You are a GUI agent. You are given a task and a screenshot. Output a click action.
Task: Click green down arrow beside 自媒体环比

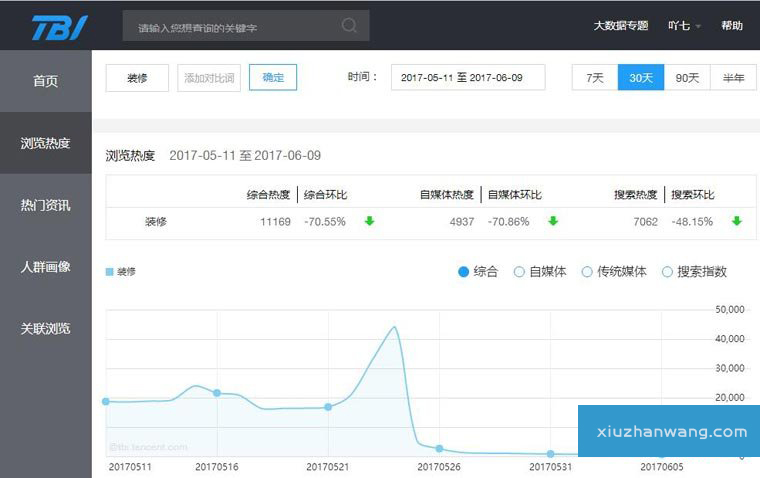553,221
